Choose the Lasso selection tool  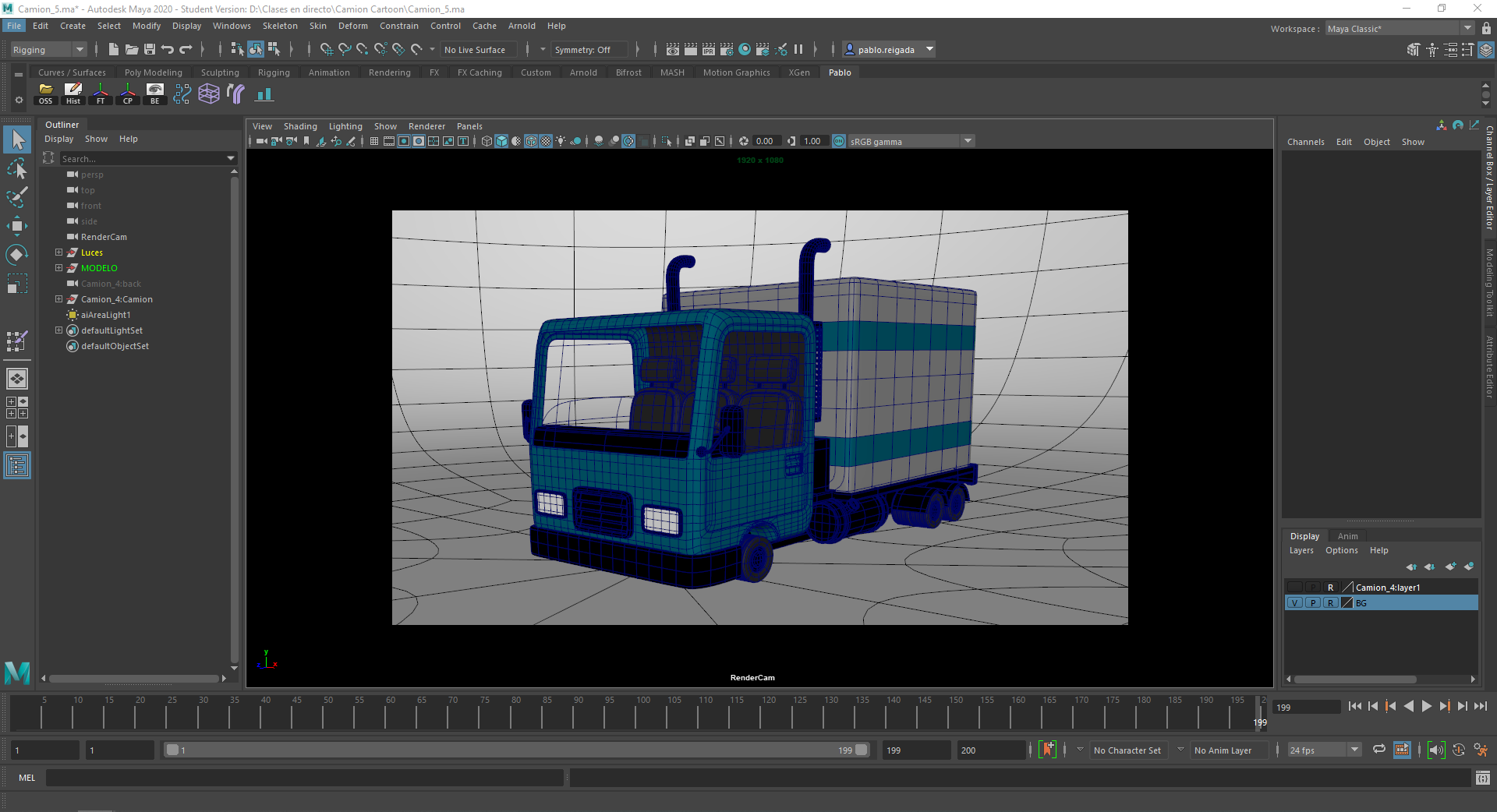point(17,169)
